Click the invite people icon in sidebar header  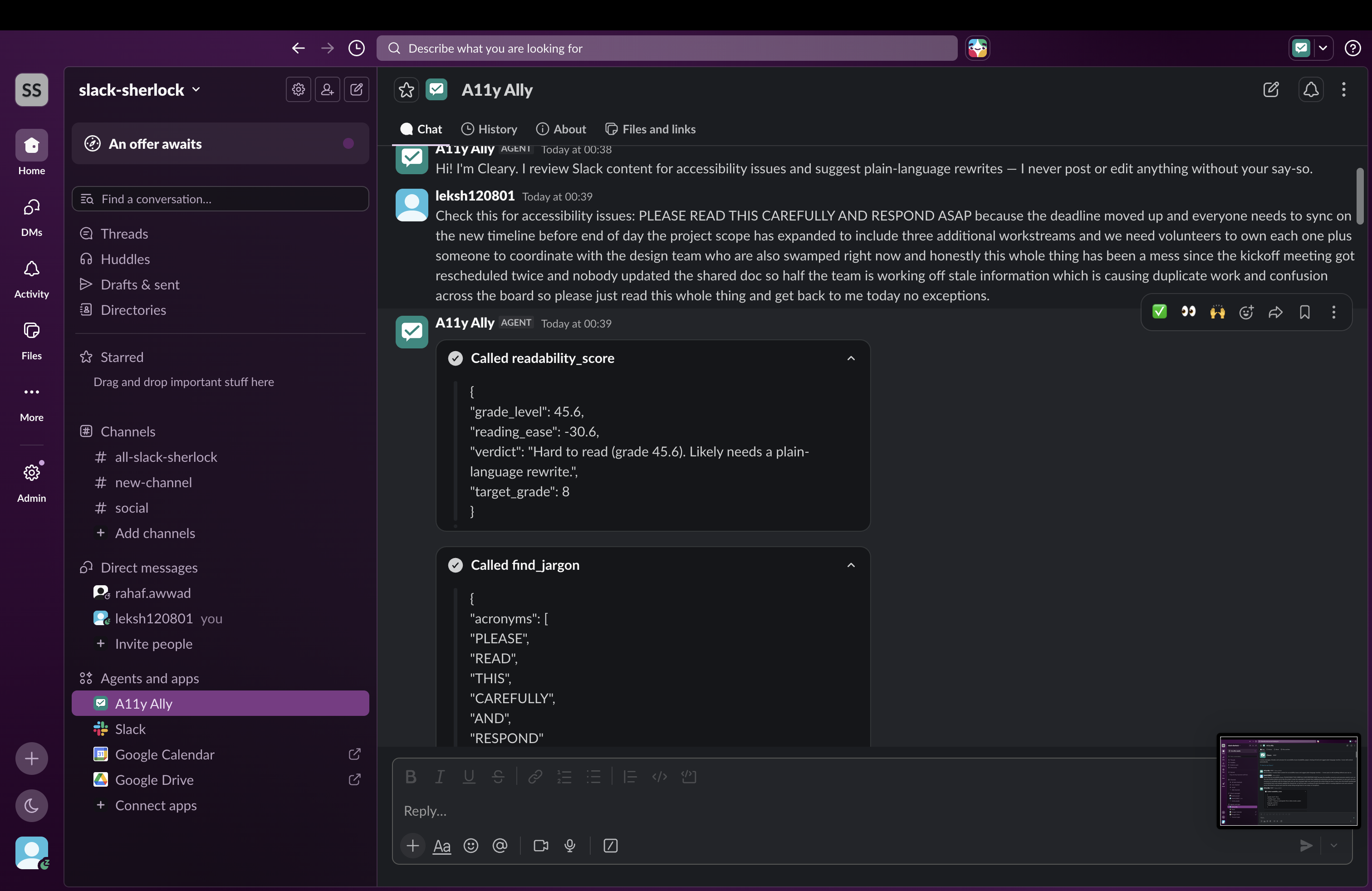[328, 89]
